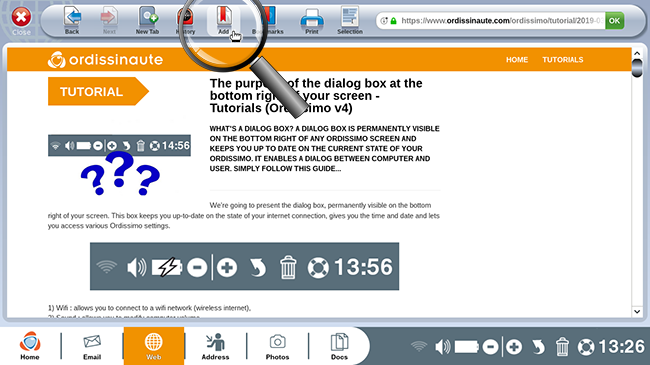Image resolution: width=650 pixels, height=365 pixels.
Task: Click the HOME menu link
Action: (x=517, y=60)
